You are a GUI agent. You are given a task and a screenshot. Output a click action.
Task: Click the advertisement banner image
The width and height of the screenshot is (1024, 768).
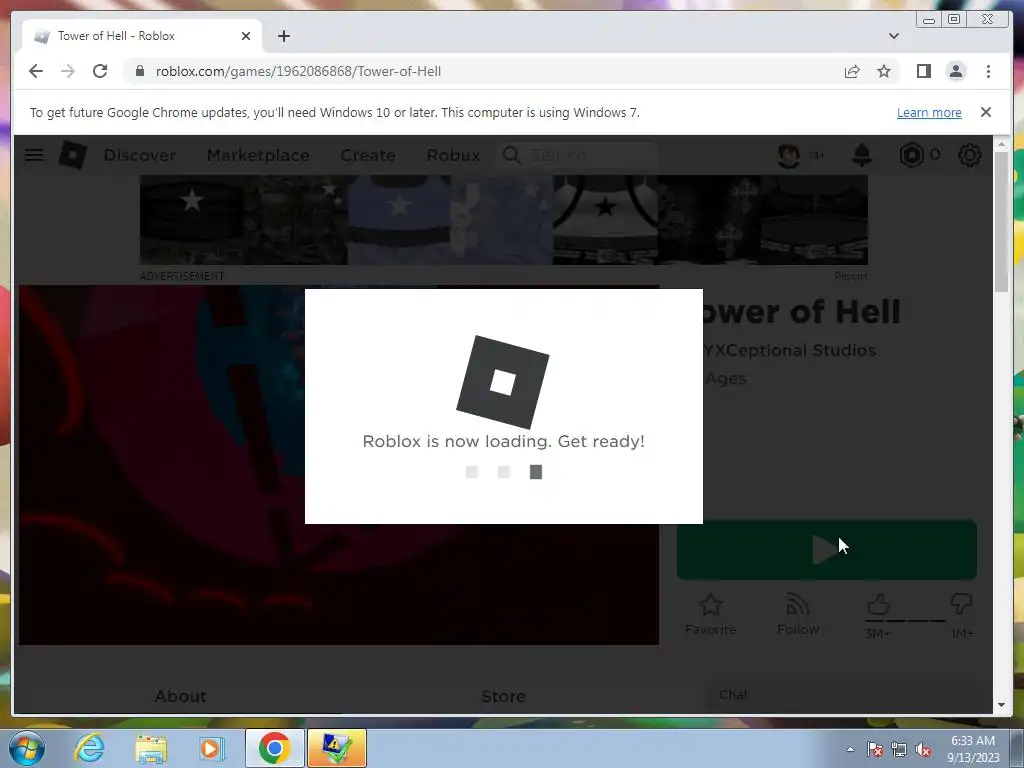click(504, 219)
